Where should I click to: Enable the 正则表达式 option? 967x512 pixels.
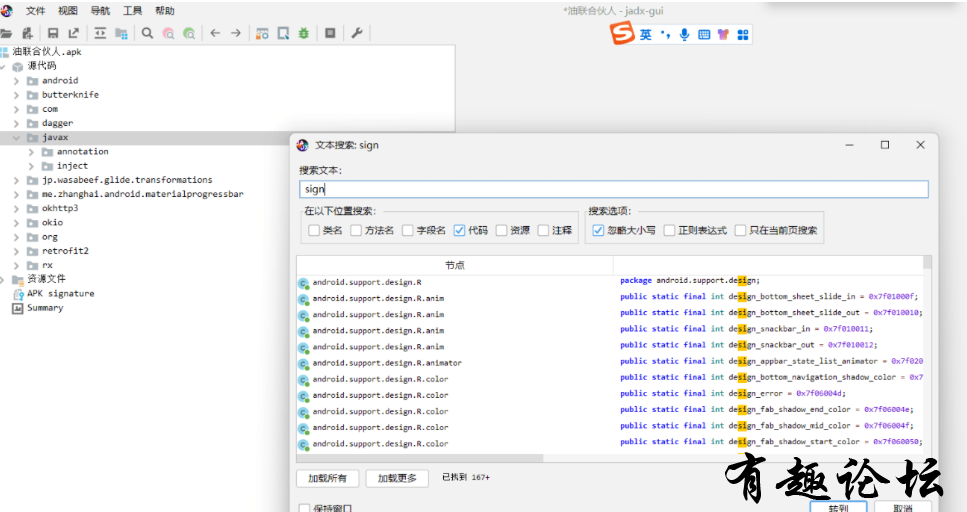click(669, 230)
